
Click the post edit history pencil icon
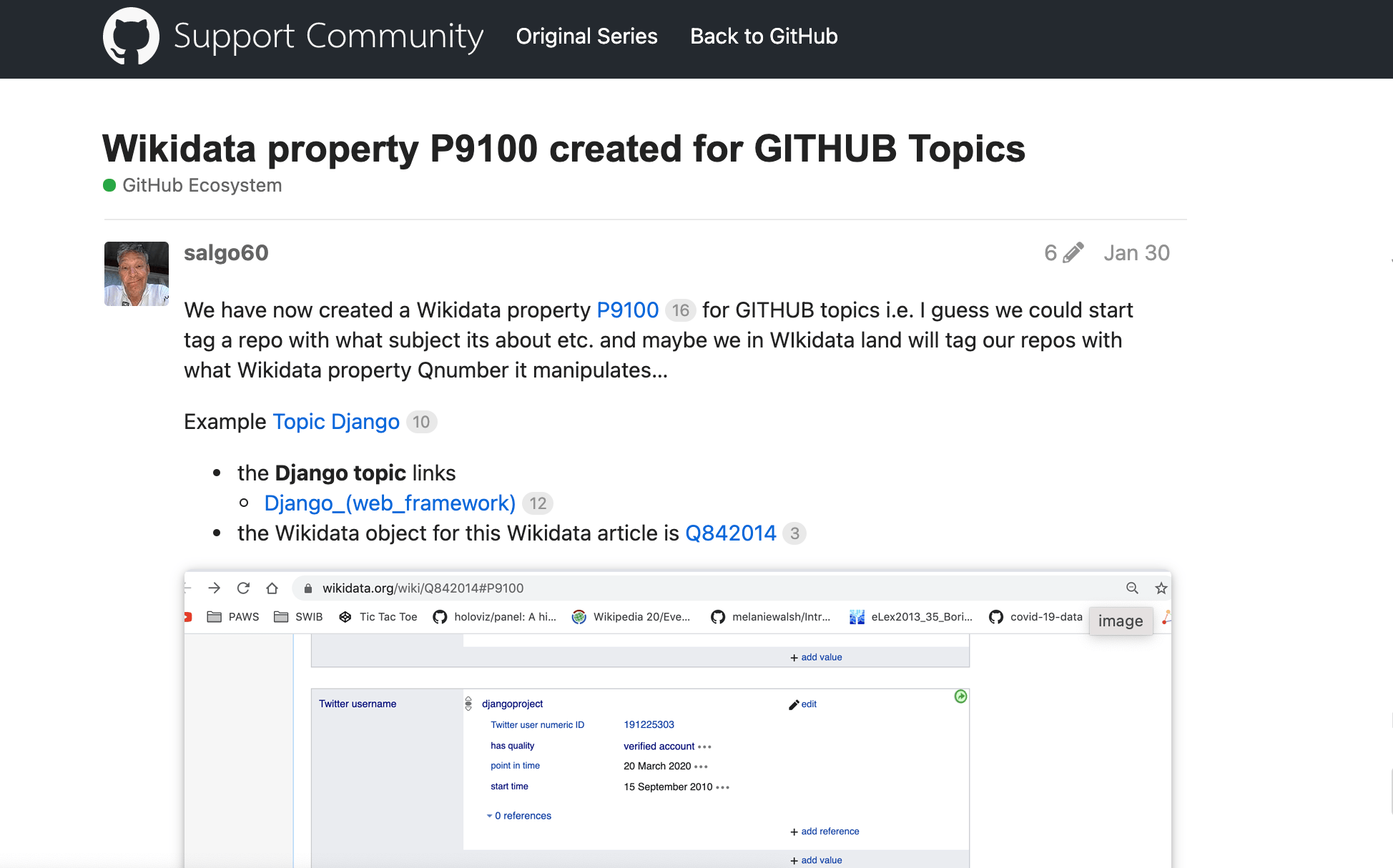point(1073,253)
